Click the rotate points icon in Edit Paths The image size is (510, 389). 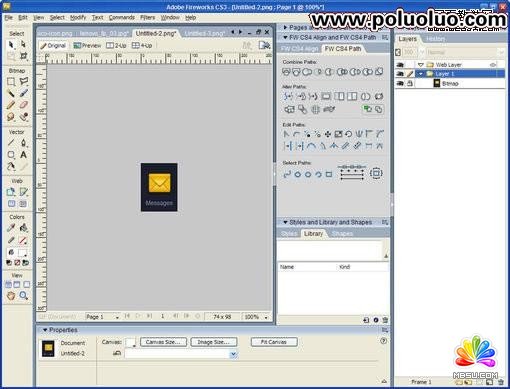click(x=349, y=134)
